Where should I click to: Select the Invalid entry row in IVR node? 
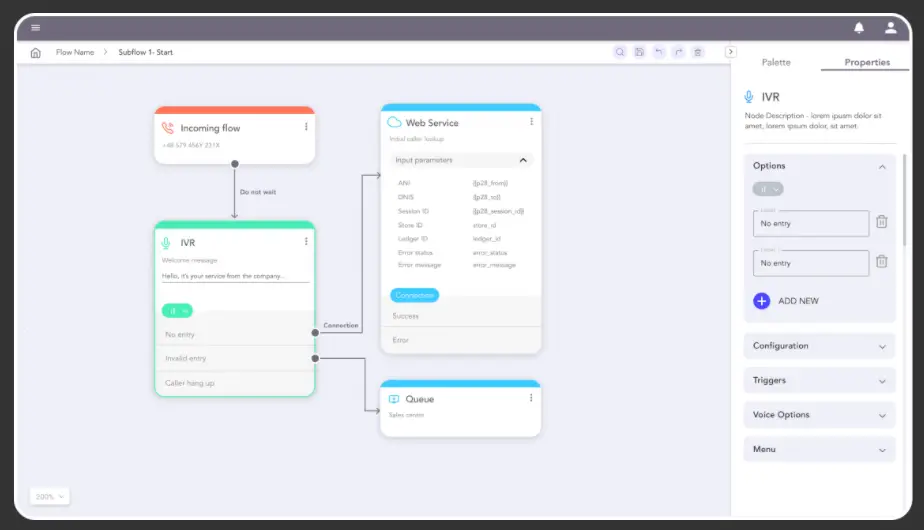(235, 358)
